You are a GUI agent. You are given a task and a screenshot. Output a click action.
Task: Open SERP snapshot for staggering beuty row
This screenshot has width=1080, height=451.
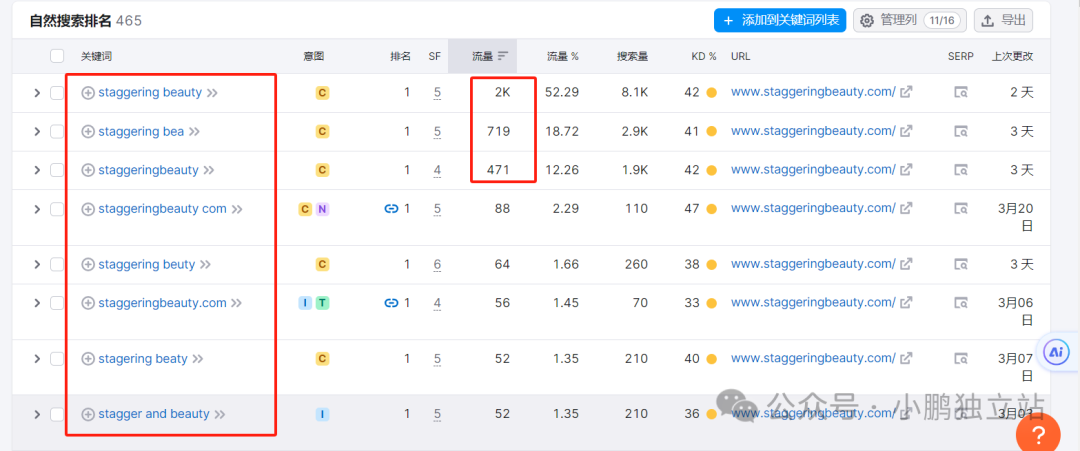pyautogui.click(x=960, y=264)
